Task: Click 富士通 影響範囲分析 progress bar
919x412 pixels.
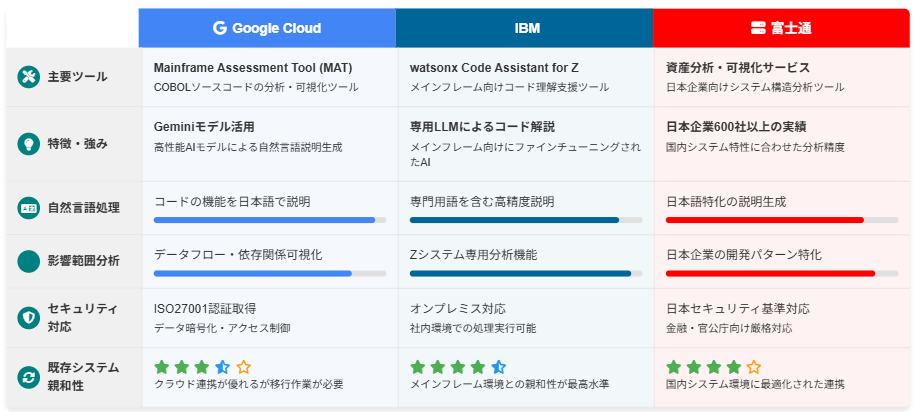Action: click(782, 274)
